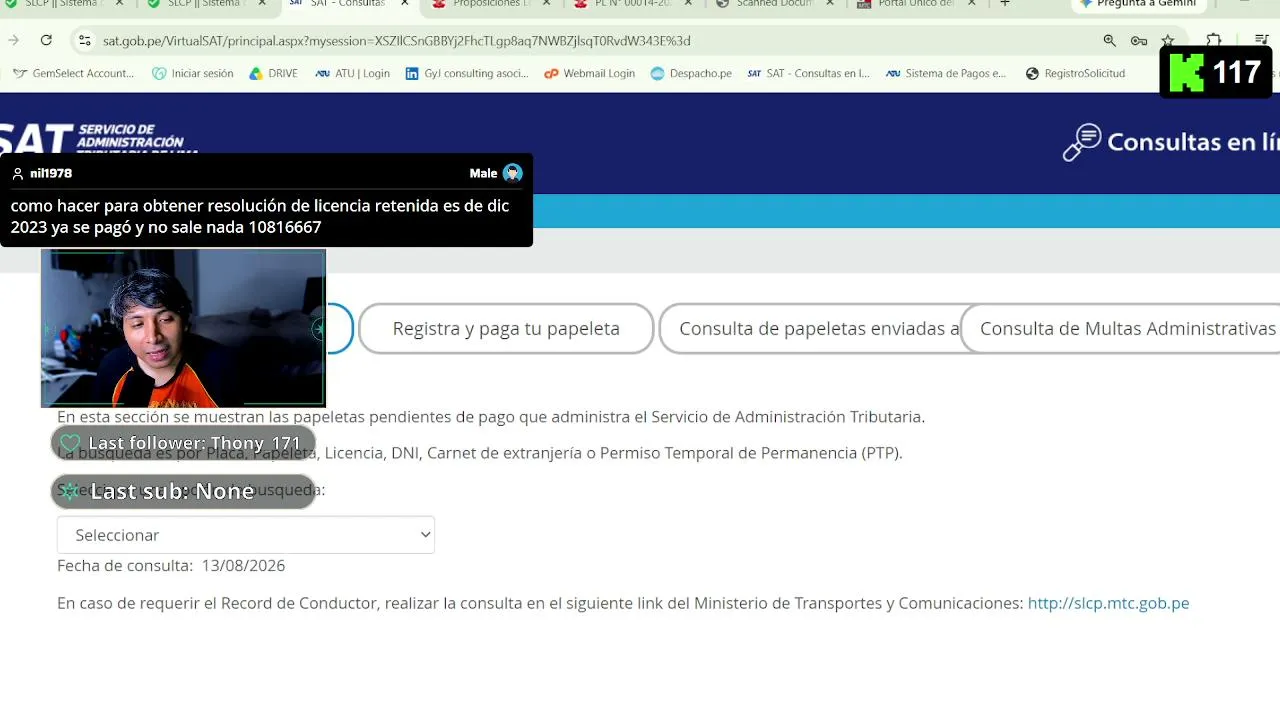1280x720 pixels.
Task: Select the Registra y paga tu papeleta tab
Action: (506, 328)
